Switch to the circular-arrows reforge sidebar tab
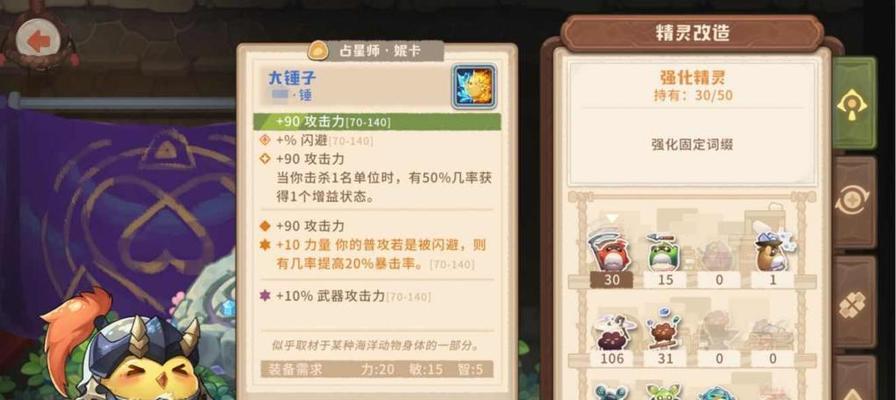Screen dimensions: 896x400 pyautogui.click(x=854, y=202)
